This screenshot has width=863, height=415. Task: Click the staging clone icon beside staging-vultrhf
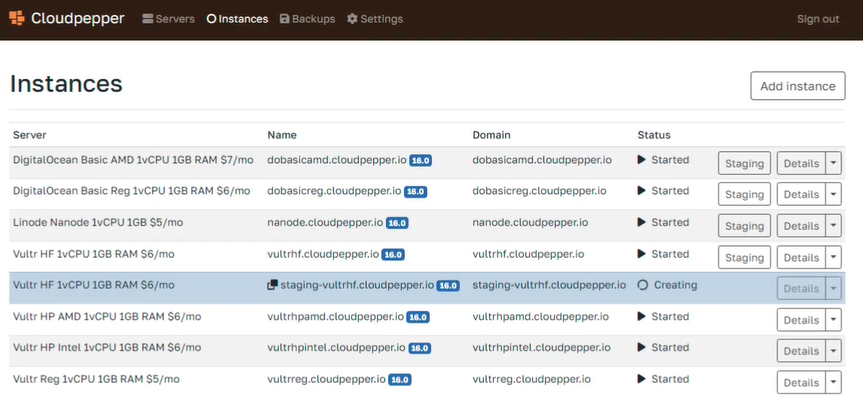pyautogui.click(x=272, y=285)
